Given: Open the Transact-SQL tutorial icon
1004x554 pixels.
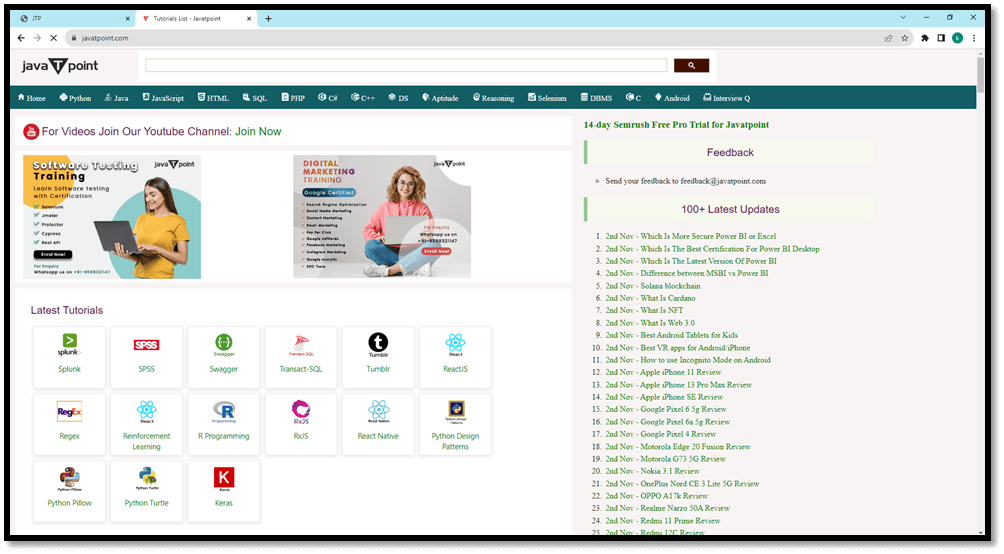Looking at the screenshot, I should [x=300, y=345].
